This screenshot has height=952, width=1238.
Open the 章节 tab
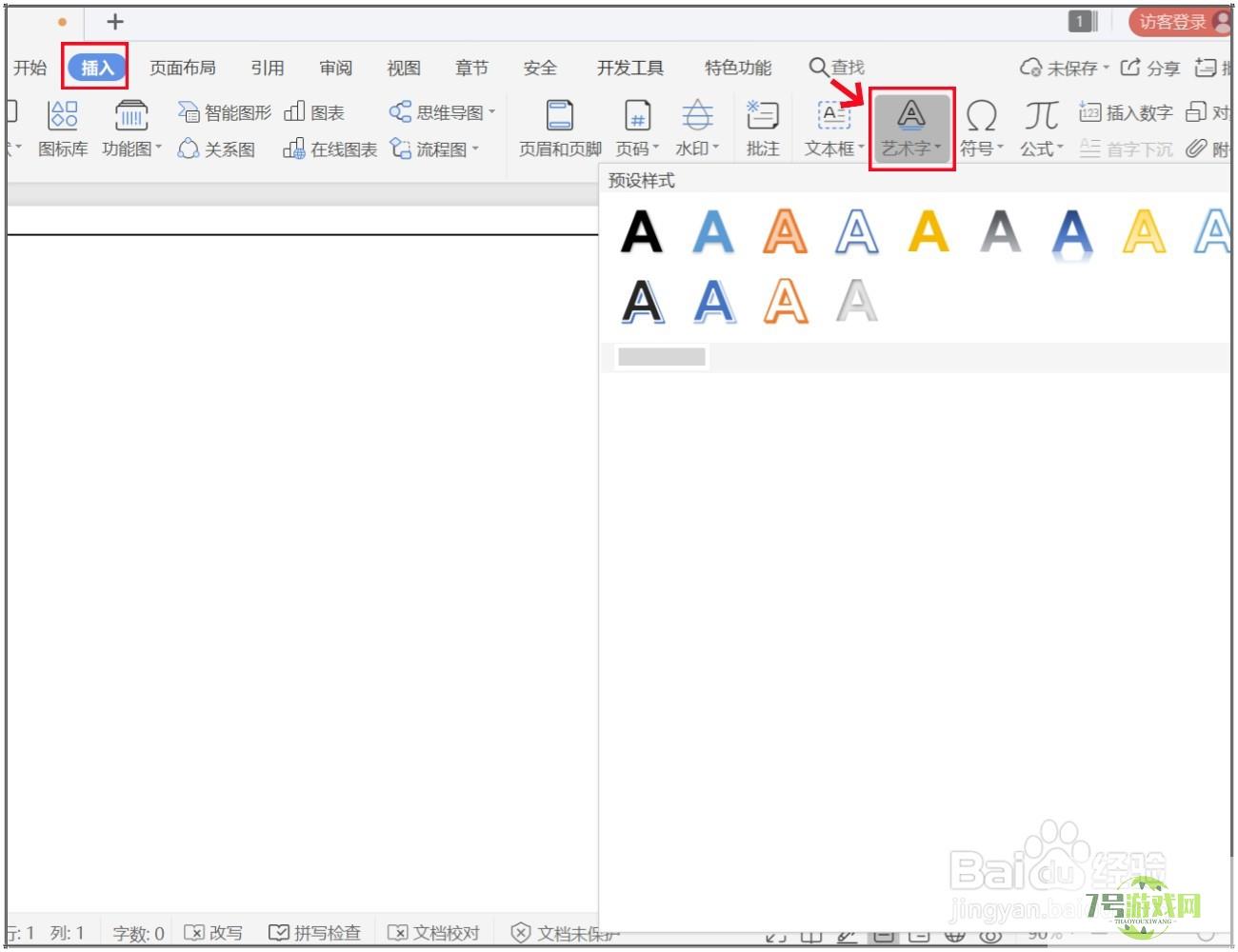471,68
